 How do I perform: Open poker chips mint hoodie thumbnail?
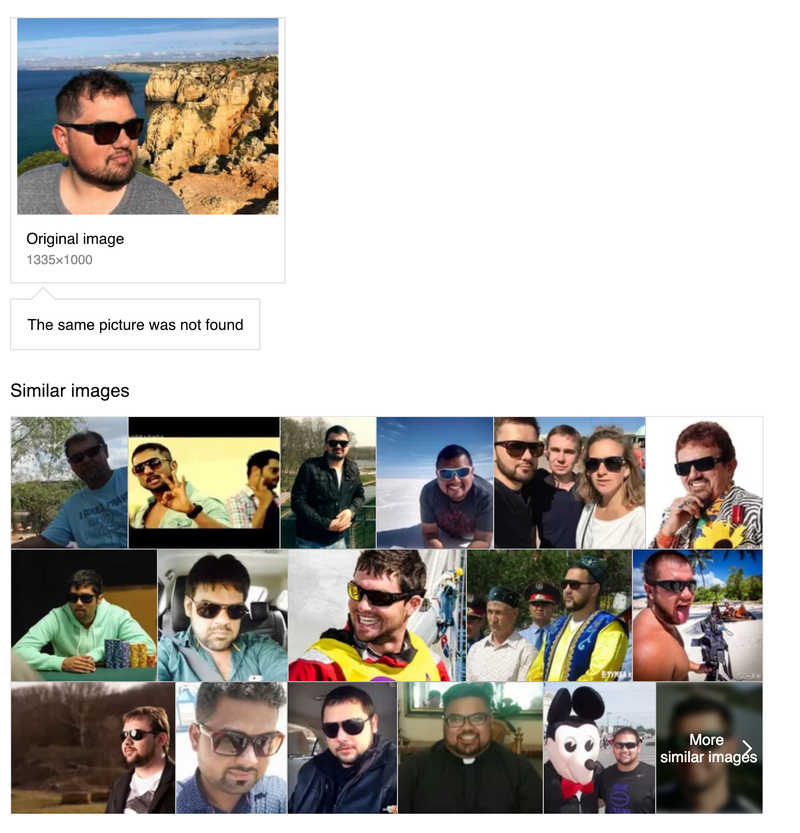click(84, 615)
